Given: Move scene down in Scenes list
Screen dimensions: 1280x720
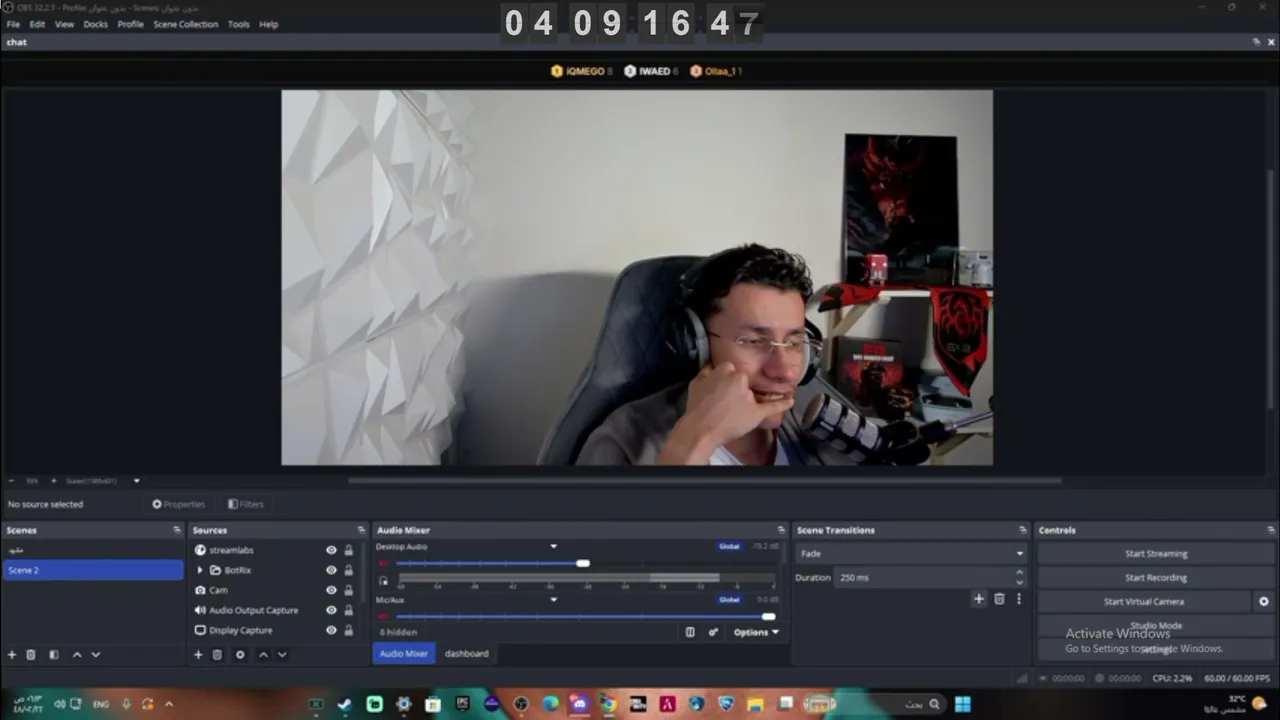Looking at the screenshot, I should [x=96, y=655].
